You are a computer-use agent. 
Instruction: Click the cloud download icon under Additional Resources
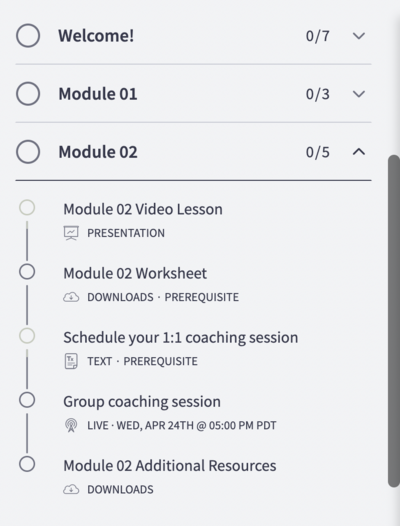[71, 490]
